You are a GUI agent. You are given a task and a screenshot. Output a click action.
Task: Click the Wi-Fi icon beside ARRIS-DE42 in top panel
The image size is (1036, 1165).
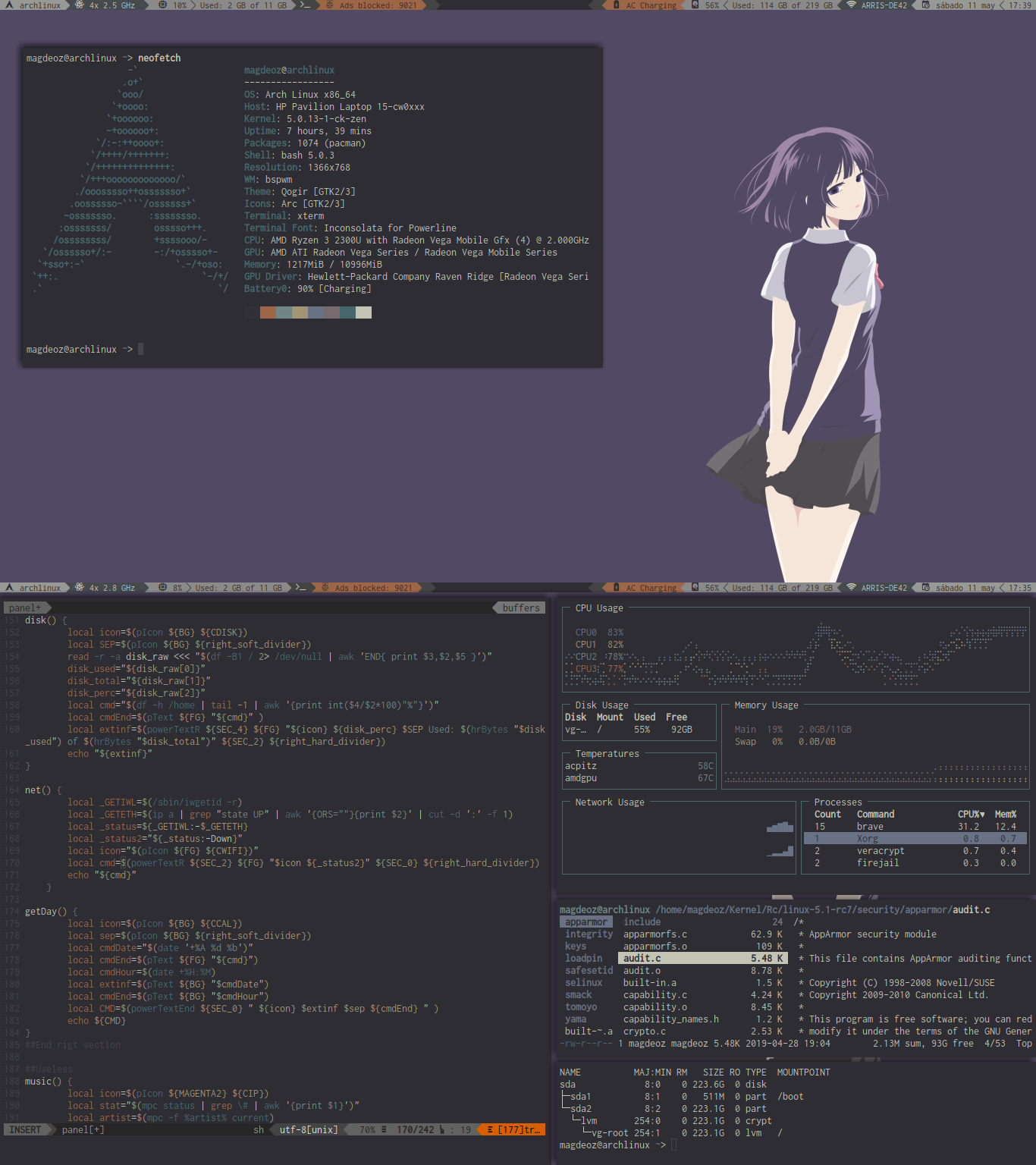coord(851,5)
